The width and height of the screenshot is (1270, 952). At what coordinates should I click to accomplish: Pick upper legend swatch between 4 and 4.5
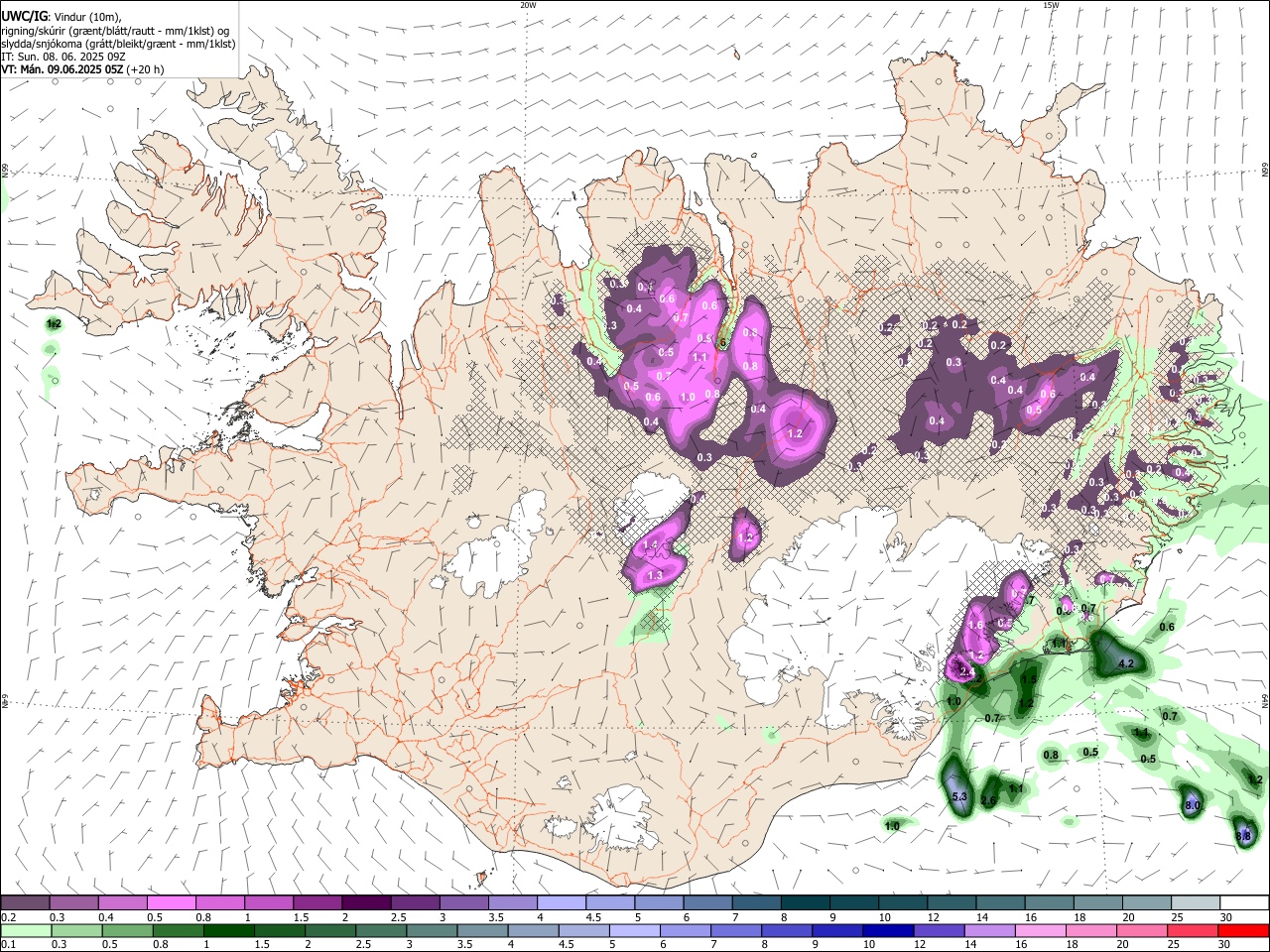point(562,903)
